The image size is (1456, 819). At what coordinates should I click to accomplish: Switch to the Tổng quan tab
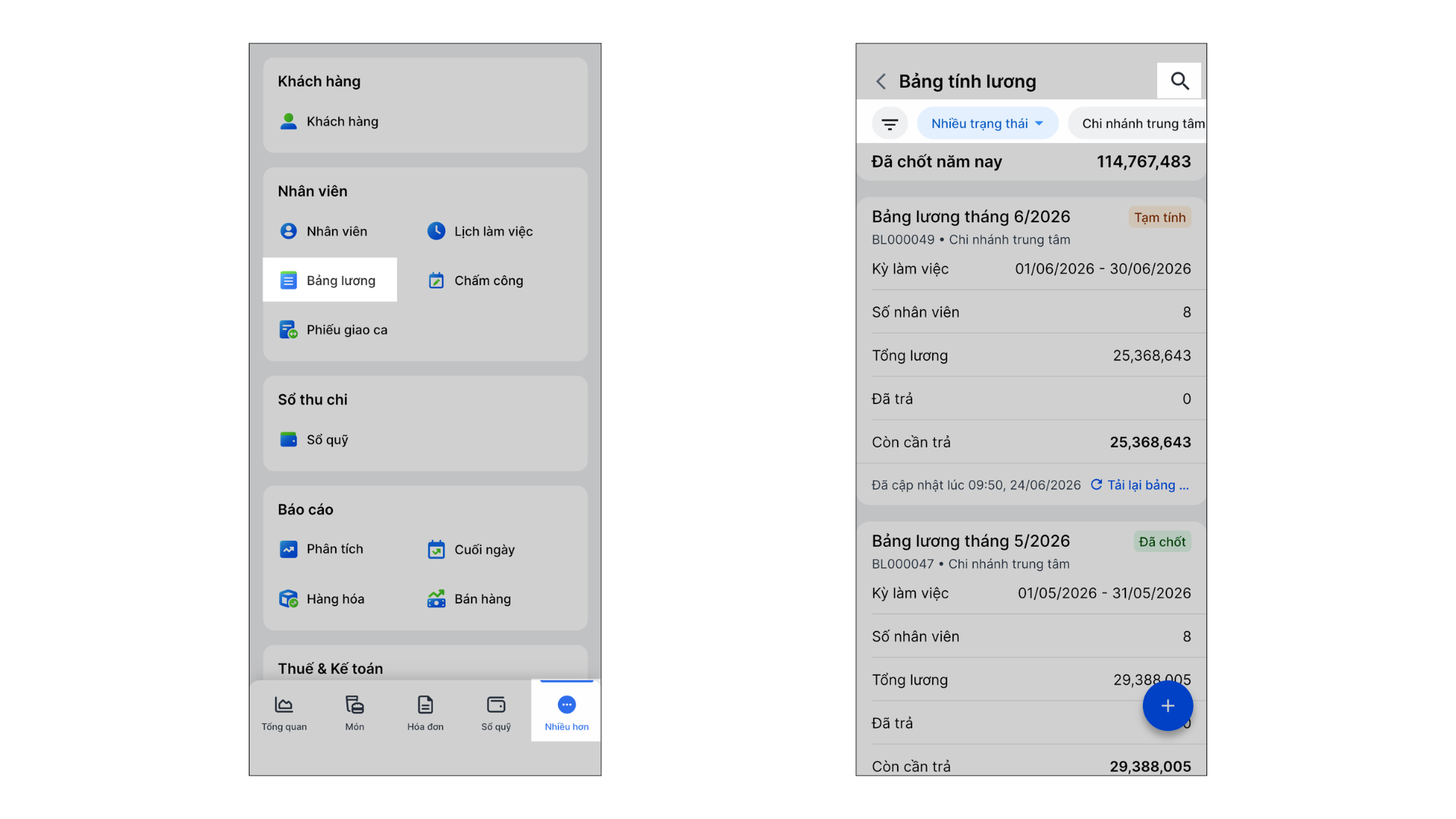284,713
